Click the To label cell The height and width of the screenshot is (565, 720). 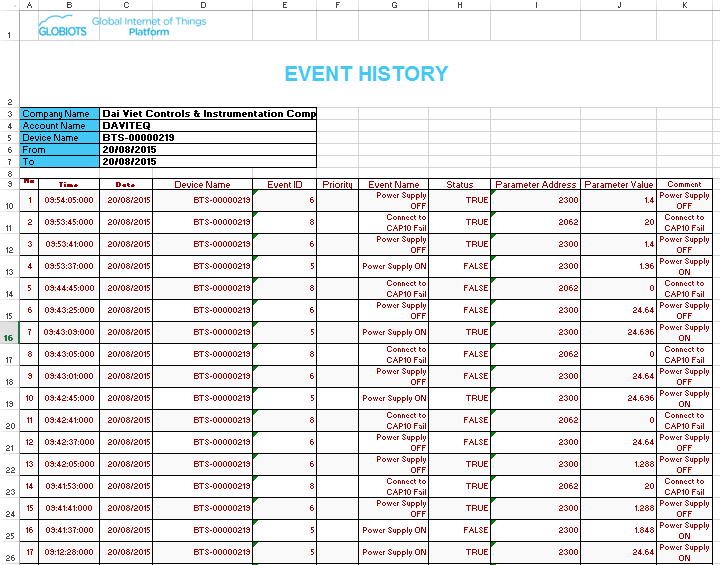tap(60, 161)
